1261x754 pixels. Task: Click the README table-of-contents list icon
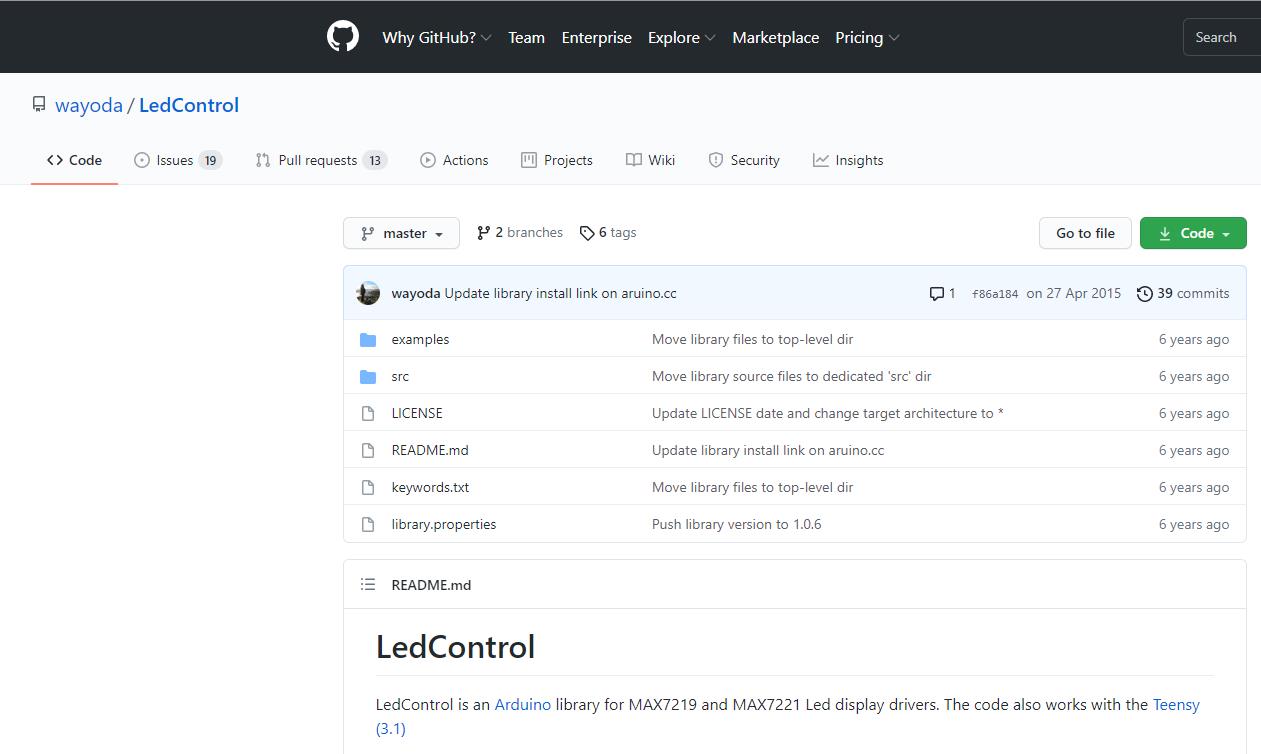[x=368, y=584]
